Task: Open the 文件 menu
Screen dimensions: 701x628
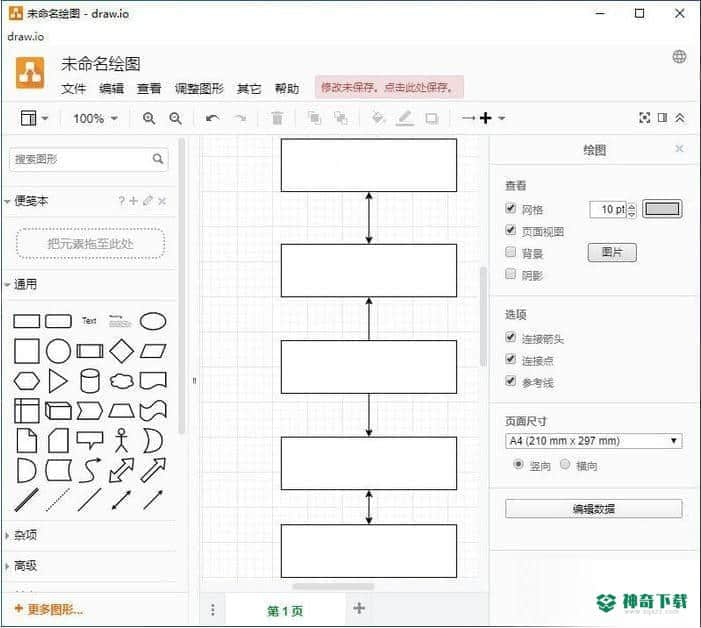Action: coord(73,89)
